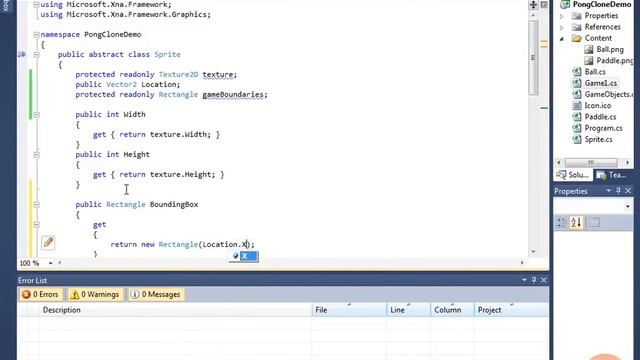Click the Sprite.cs file icon
640x360 pixels.
point(576,140)
